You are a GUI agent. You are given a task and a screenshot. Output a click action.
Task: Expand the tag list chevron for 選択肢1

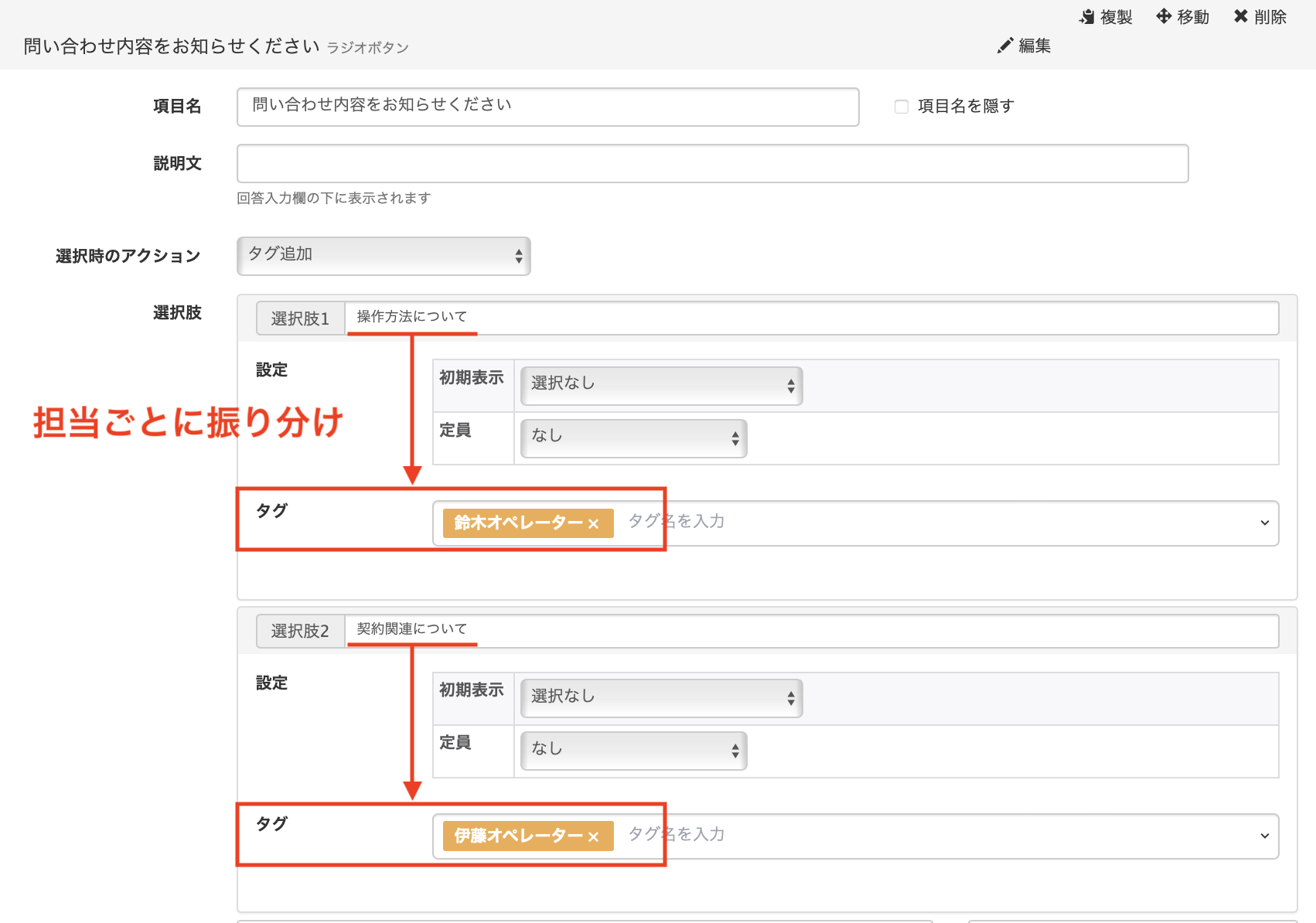tap(1264, 523)
